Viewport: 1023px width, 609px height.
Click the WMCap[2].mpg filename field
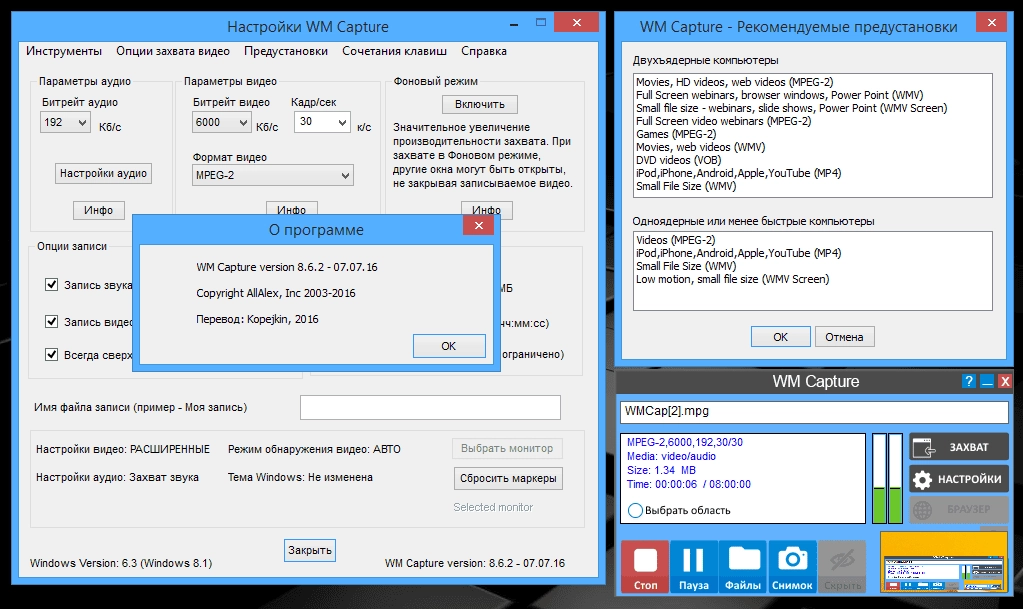tap(814, 412)
